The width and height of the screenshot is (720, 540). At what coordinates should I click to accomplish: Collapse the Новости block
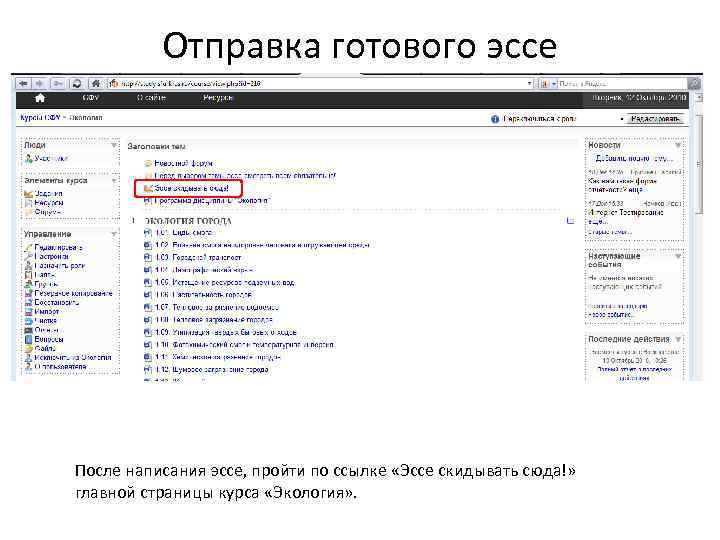point(678,145)
